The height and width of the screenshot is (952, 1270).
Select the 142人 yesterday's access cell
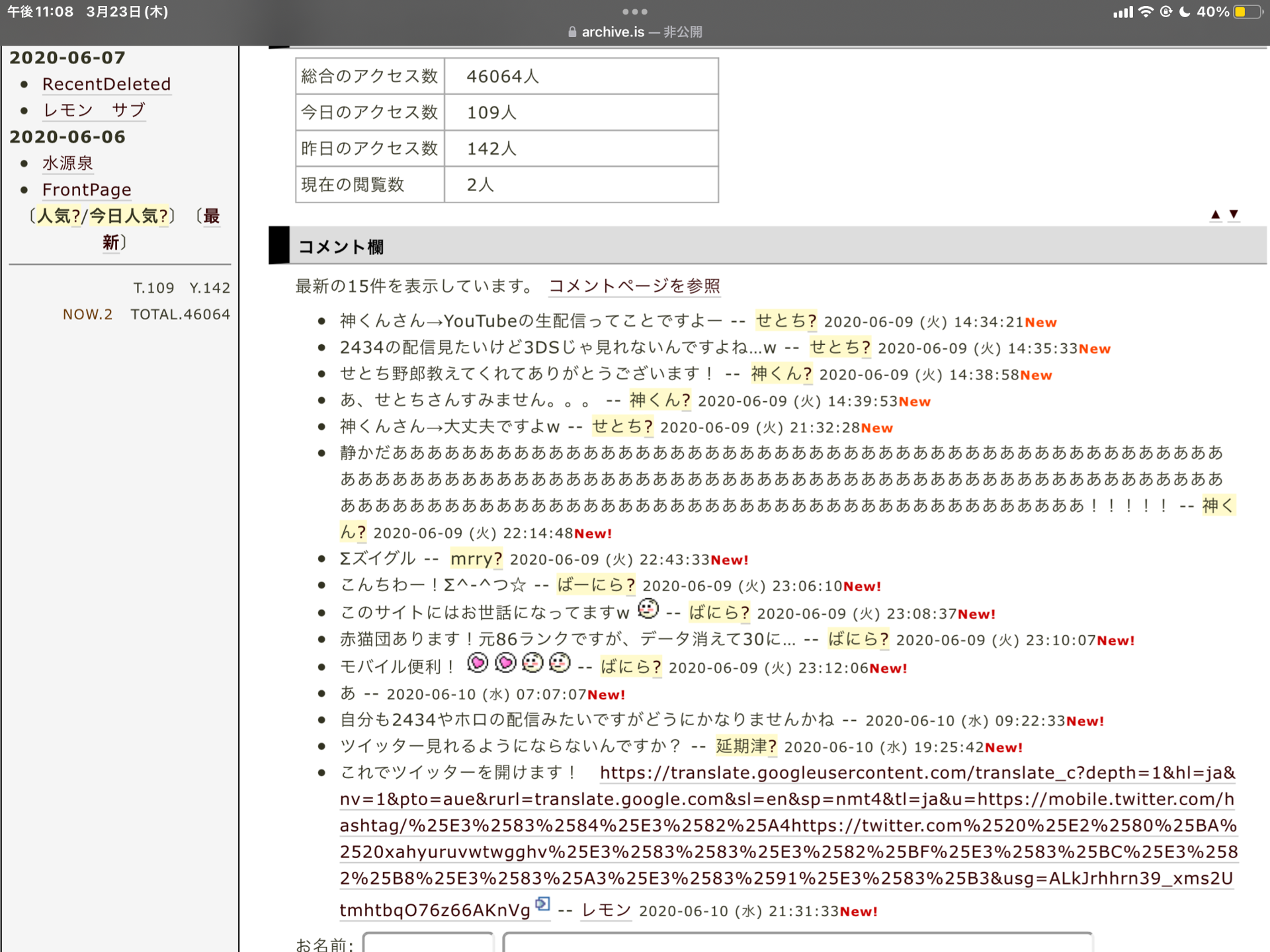pos(581,149)
